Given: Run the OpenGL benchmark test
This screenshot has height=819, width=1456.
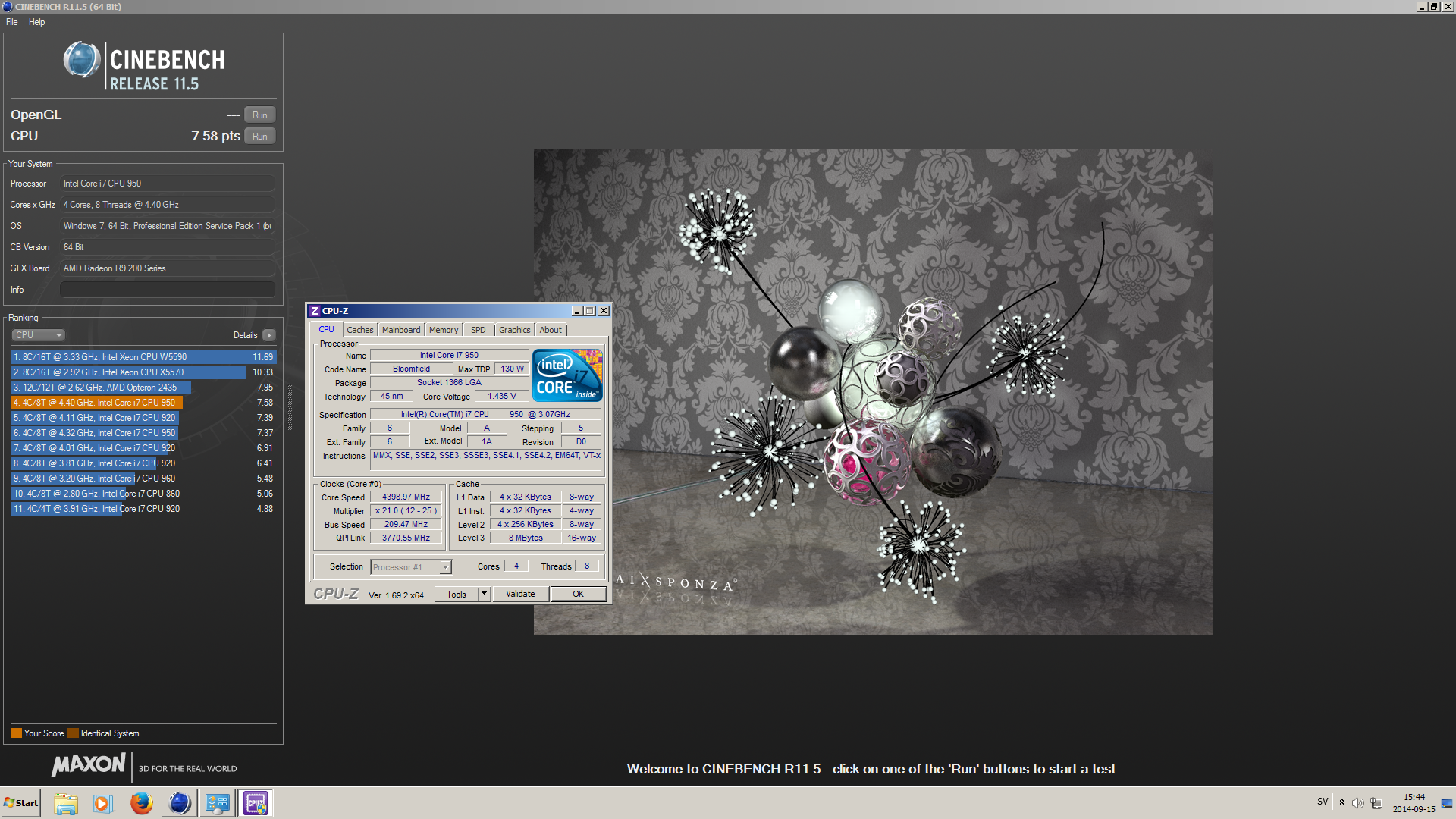Looking at the screenshot, I should pos(259,115).
